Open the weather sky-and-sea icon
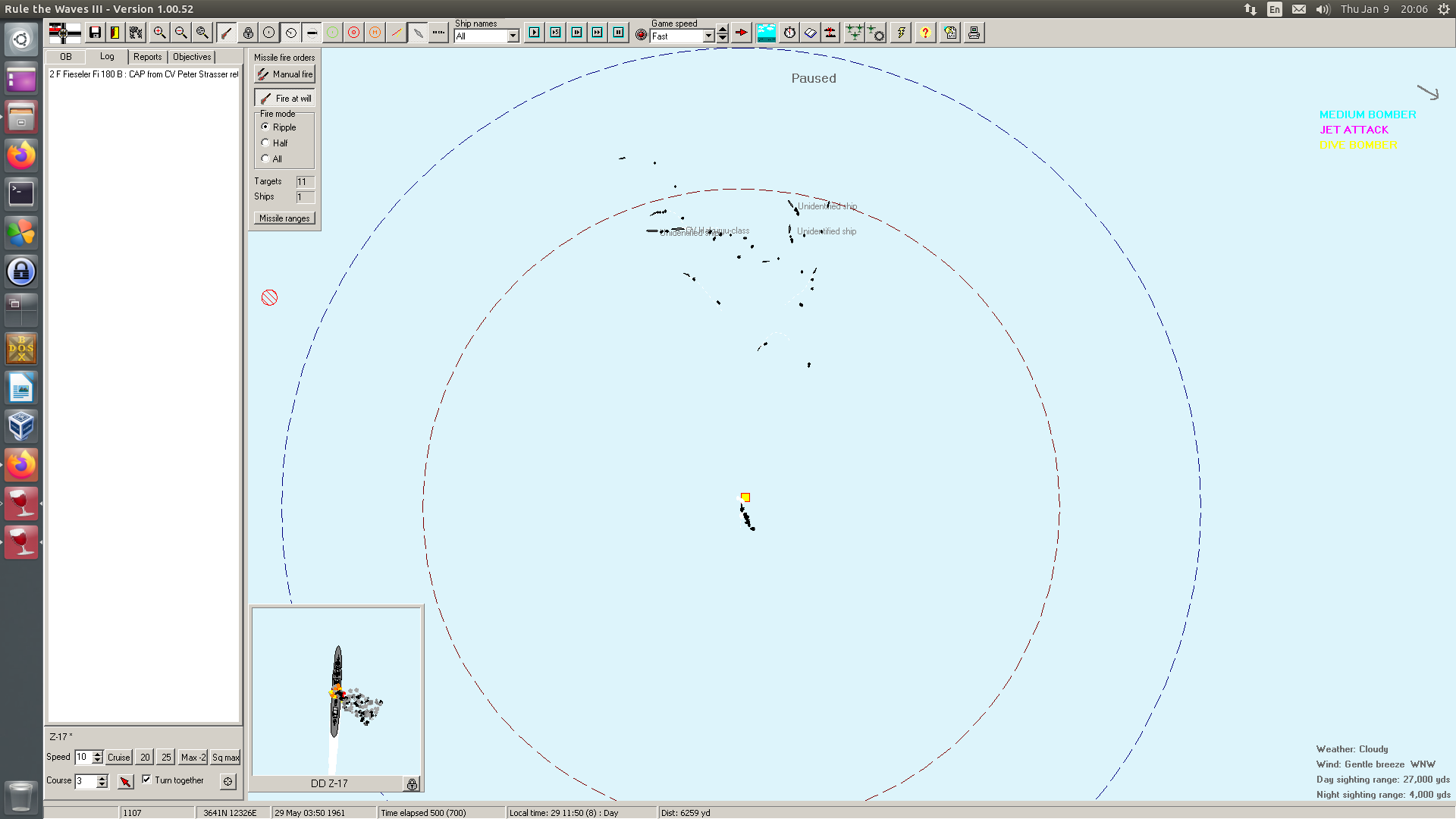The width and height of the screenshot is (1456, 819). pyautogui.click(x=766, y=33)
